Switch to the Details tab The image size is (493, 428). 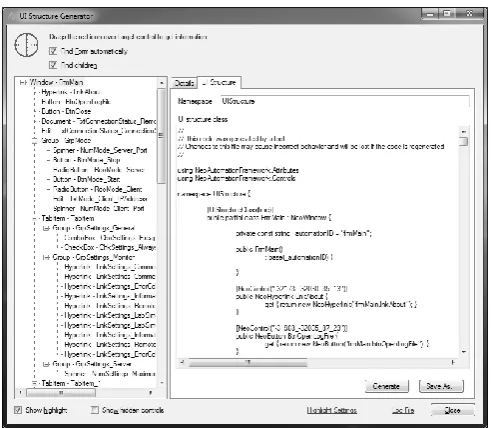click(x=184, y=83)
